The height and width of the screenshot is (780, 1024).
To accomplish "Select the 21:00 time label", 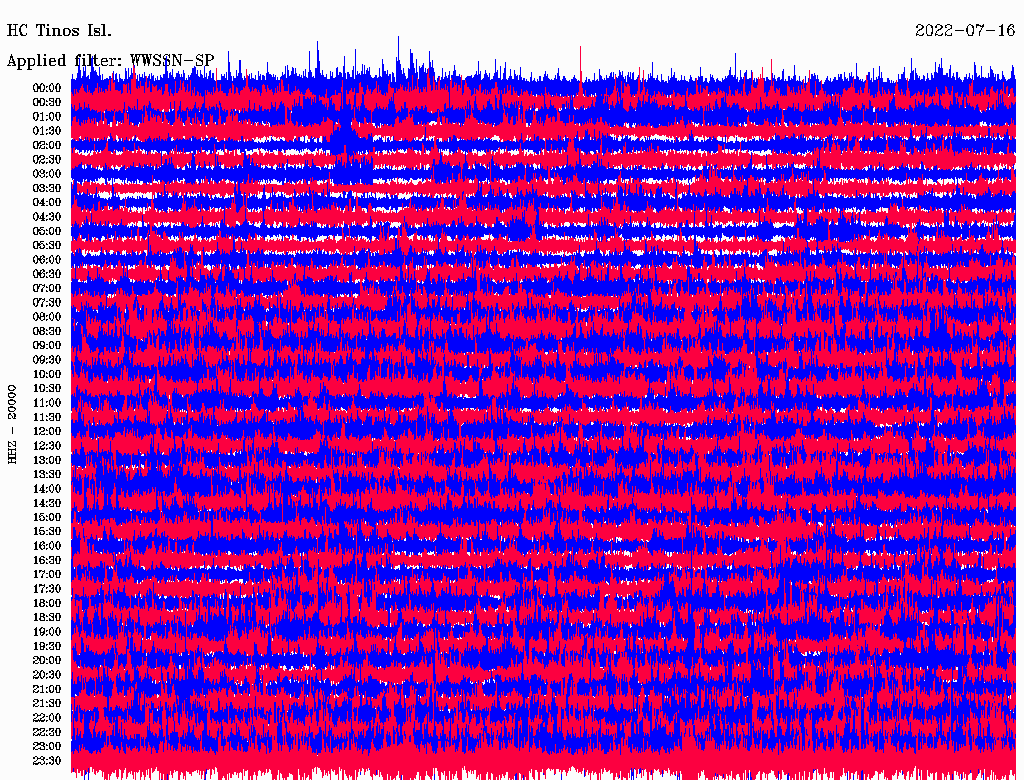I will point(47,689).
